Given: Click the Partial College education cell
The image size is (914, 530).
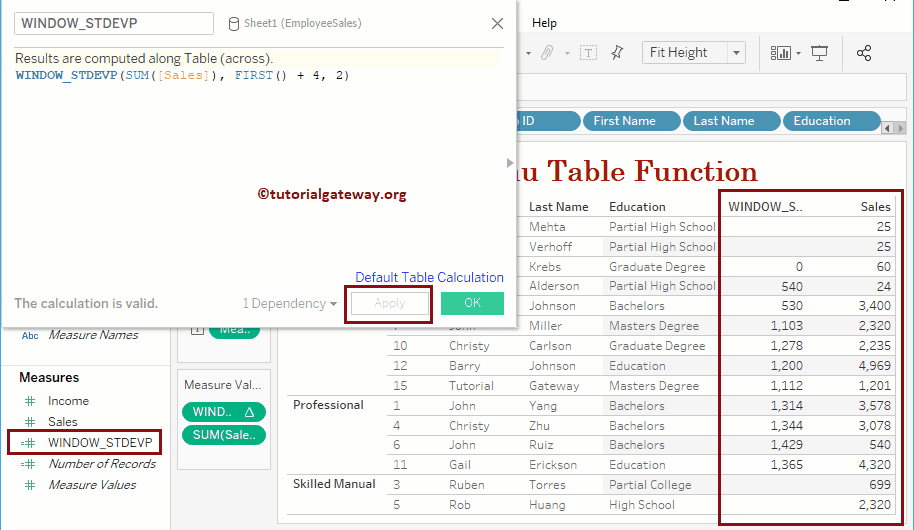Looking at the screenshot, I should pos(650,485).
